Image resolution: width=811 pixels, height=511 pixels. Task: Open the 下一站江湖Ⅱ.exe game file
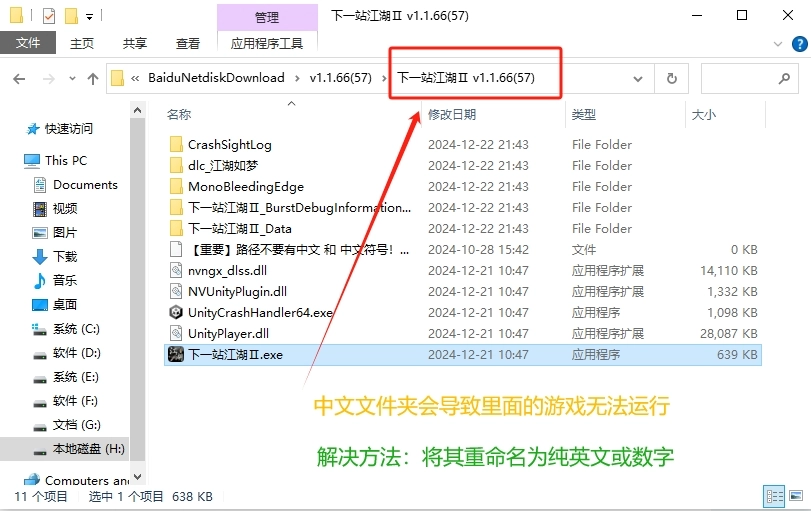pos(235,354)
